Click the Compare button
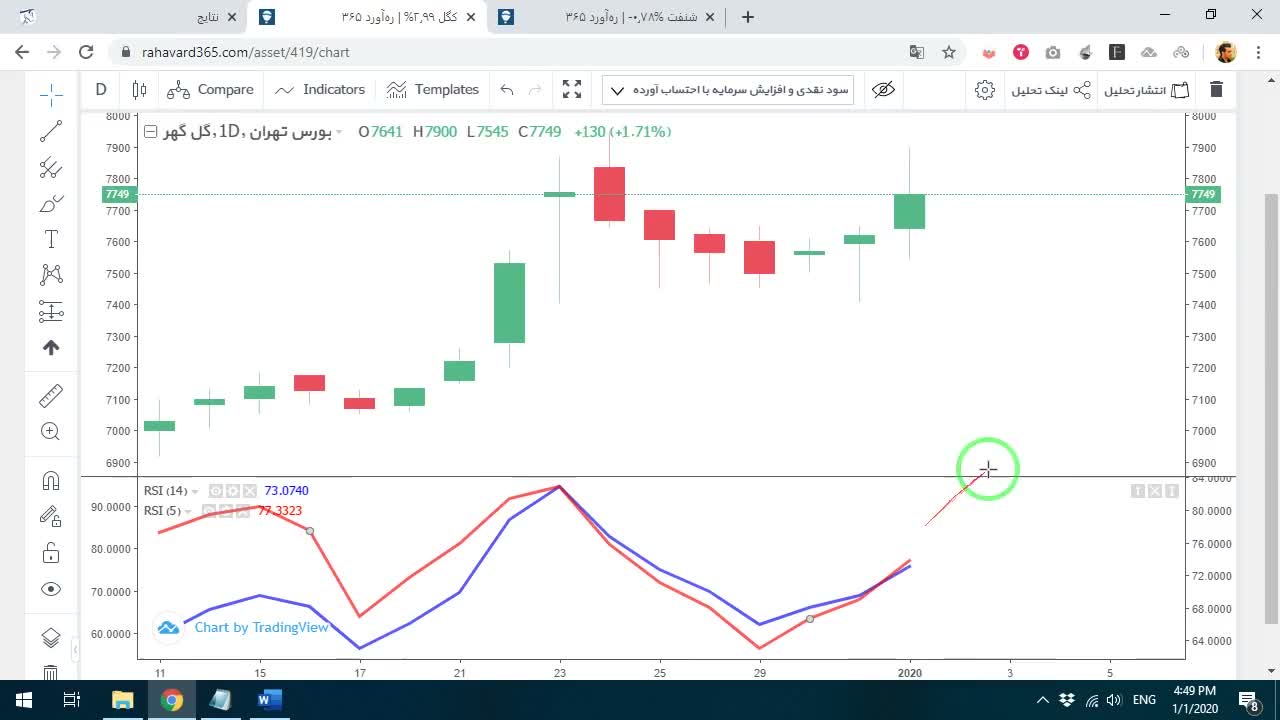1280x720 pixels. (211, 90)
